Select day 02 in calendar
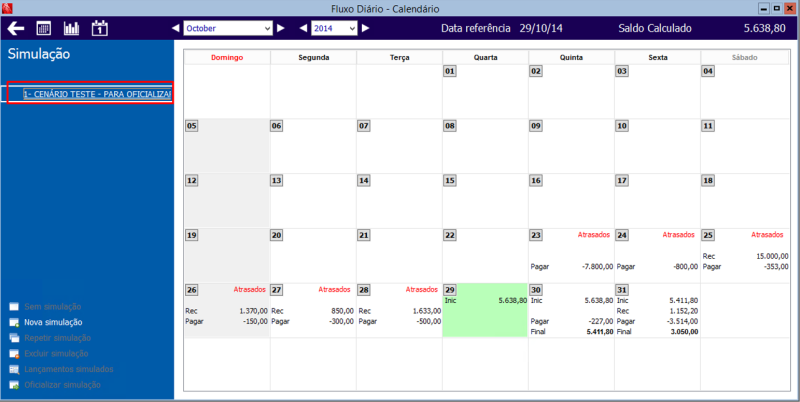 click(x=536, y=71)
